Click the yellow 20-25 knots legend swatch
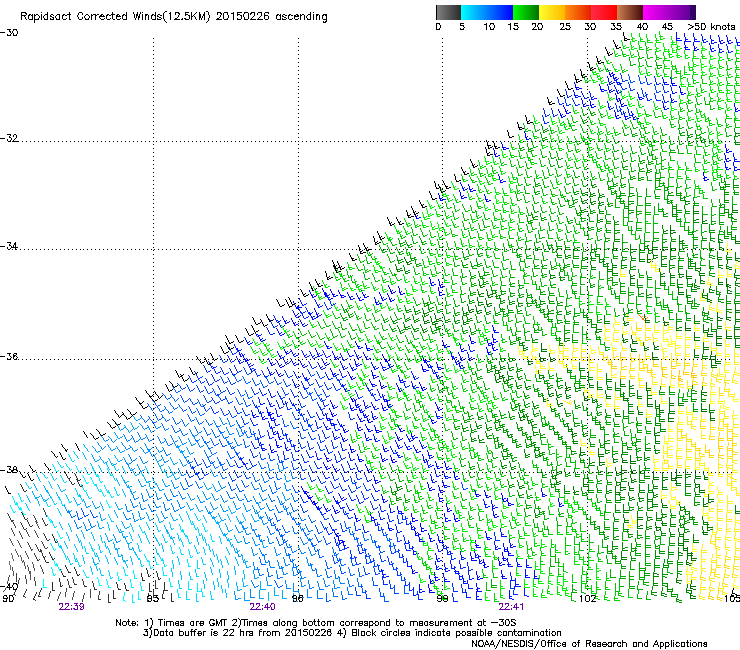The width and height of the screenshot is (740, 650). coord(552,12)
